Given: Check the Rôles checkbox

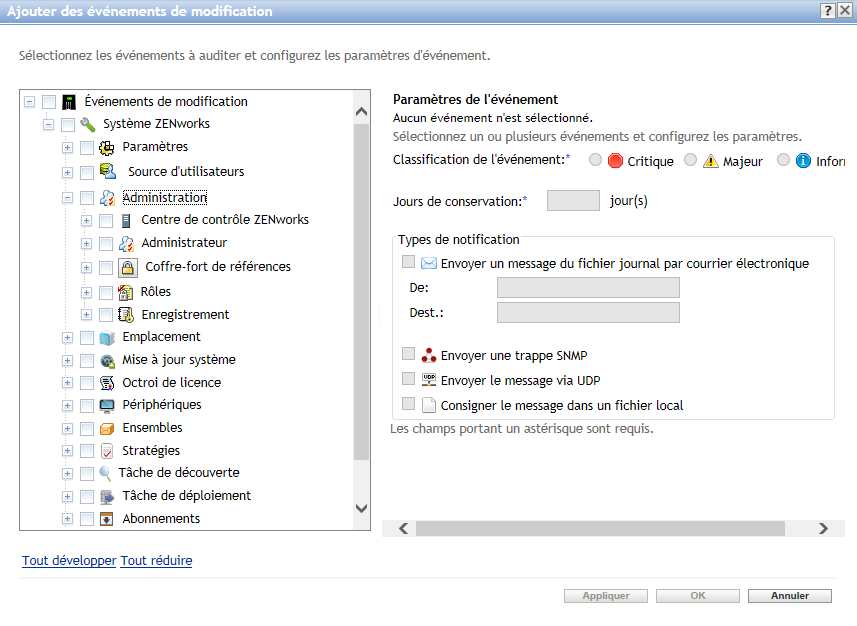Looking at the screenshot, I should tap(105, 292).
